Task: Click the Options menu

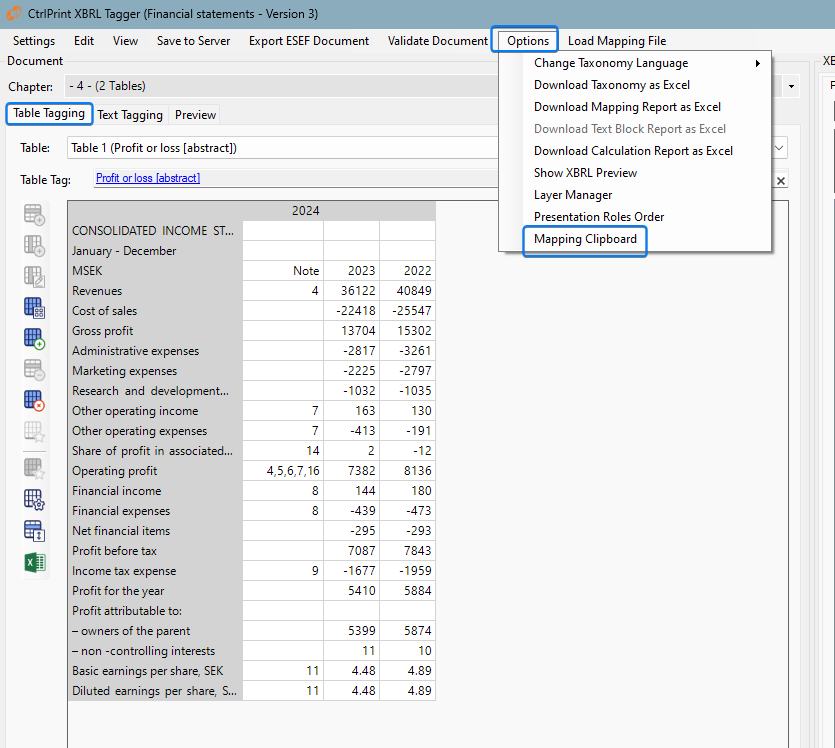Action: (528, 41)
